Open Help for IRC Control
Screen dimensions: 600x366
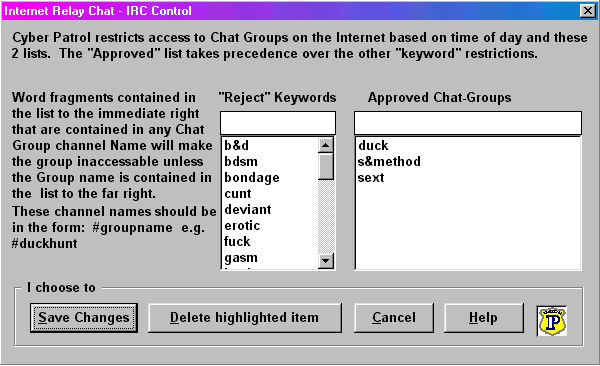pyautogui.click(x=484, y=318)
